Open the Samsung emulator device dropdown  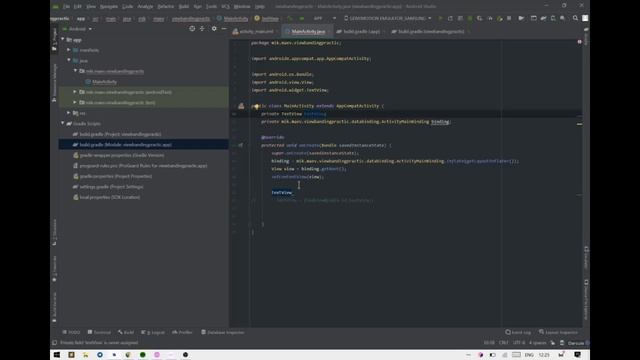[388, 18]
